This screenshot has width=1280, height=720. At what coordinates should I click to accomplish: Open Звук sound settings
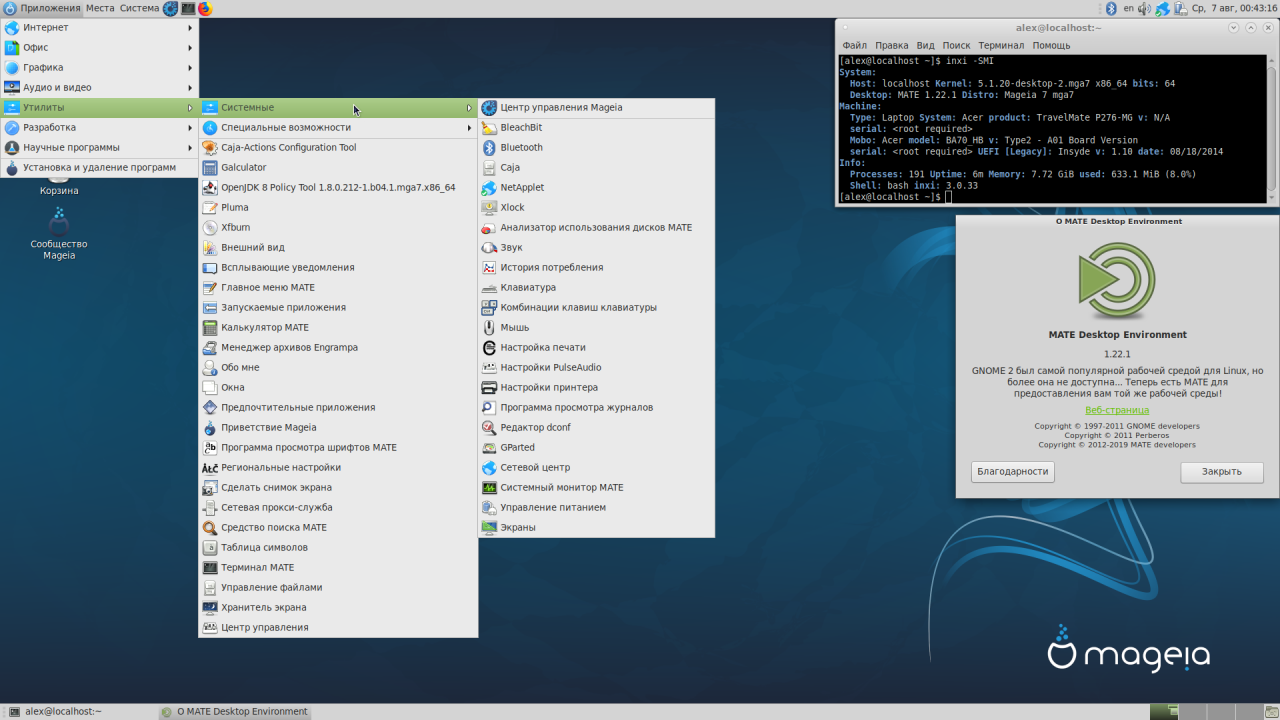tap(597, 247)
